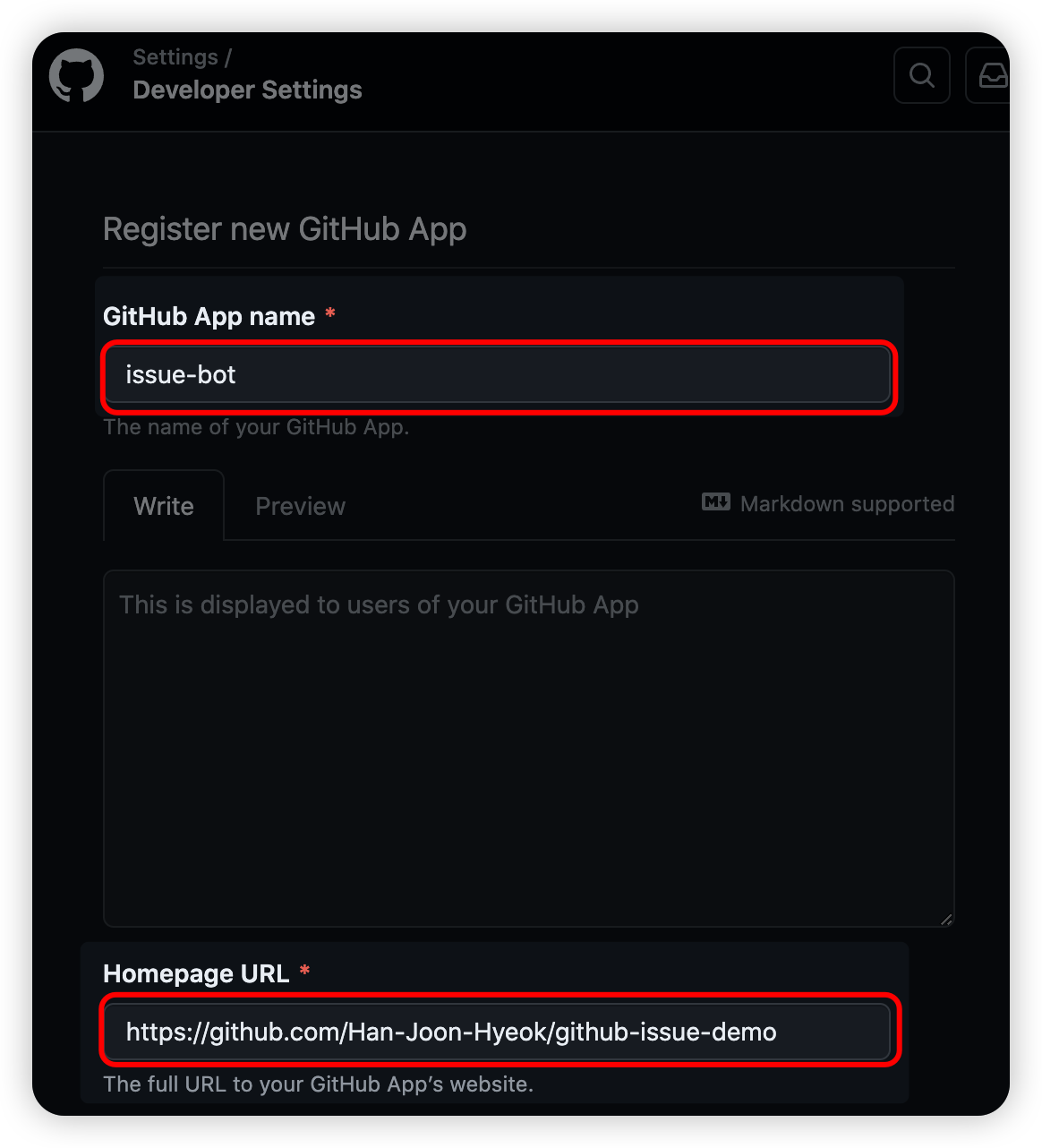Image resolution: width=1042 pixels, height=1148 pixels.
Task: Click inside the app description textarea
Action: pos(528,748)
